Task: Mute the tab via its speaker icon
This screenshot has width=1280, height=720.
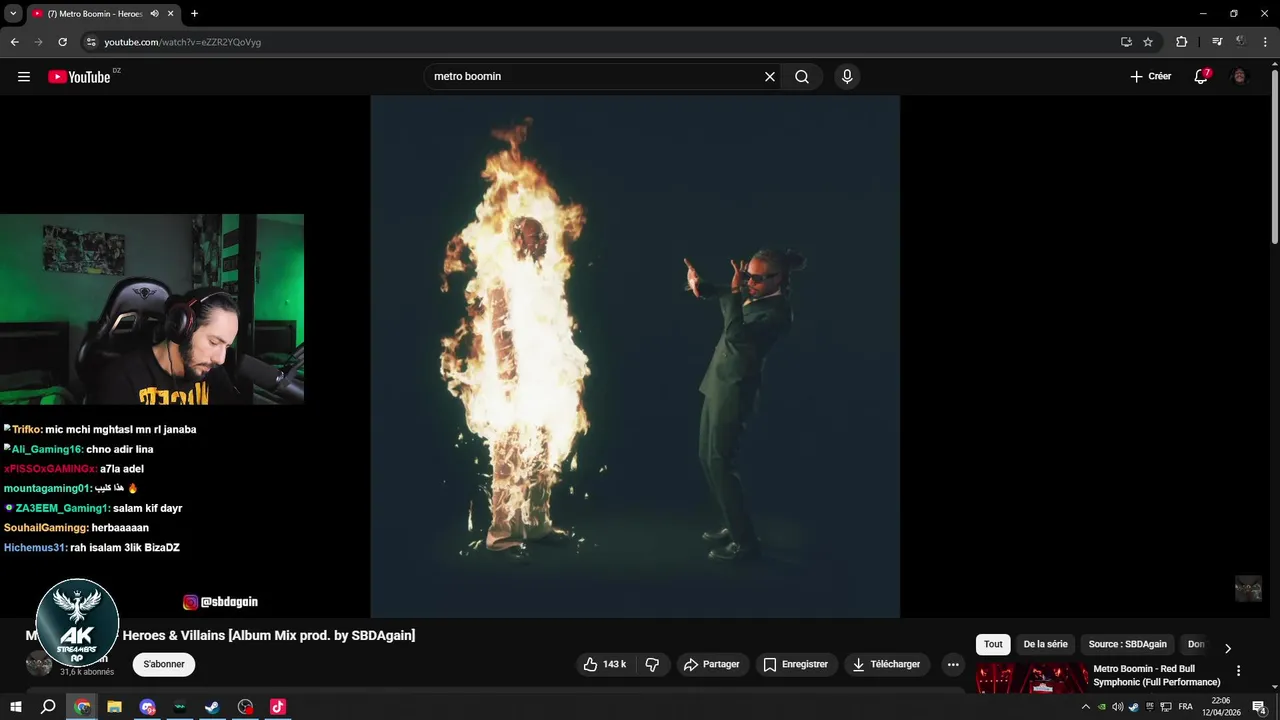Action: coord(154,14)
